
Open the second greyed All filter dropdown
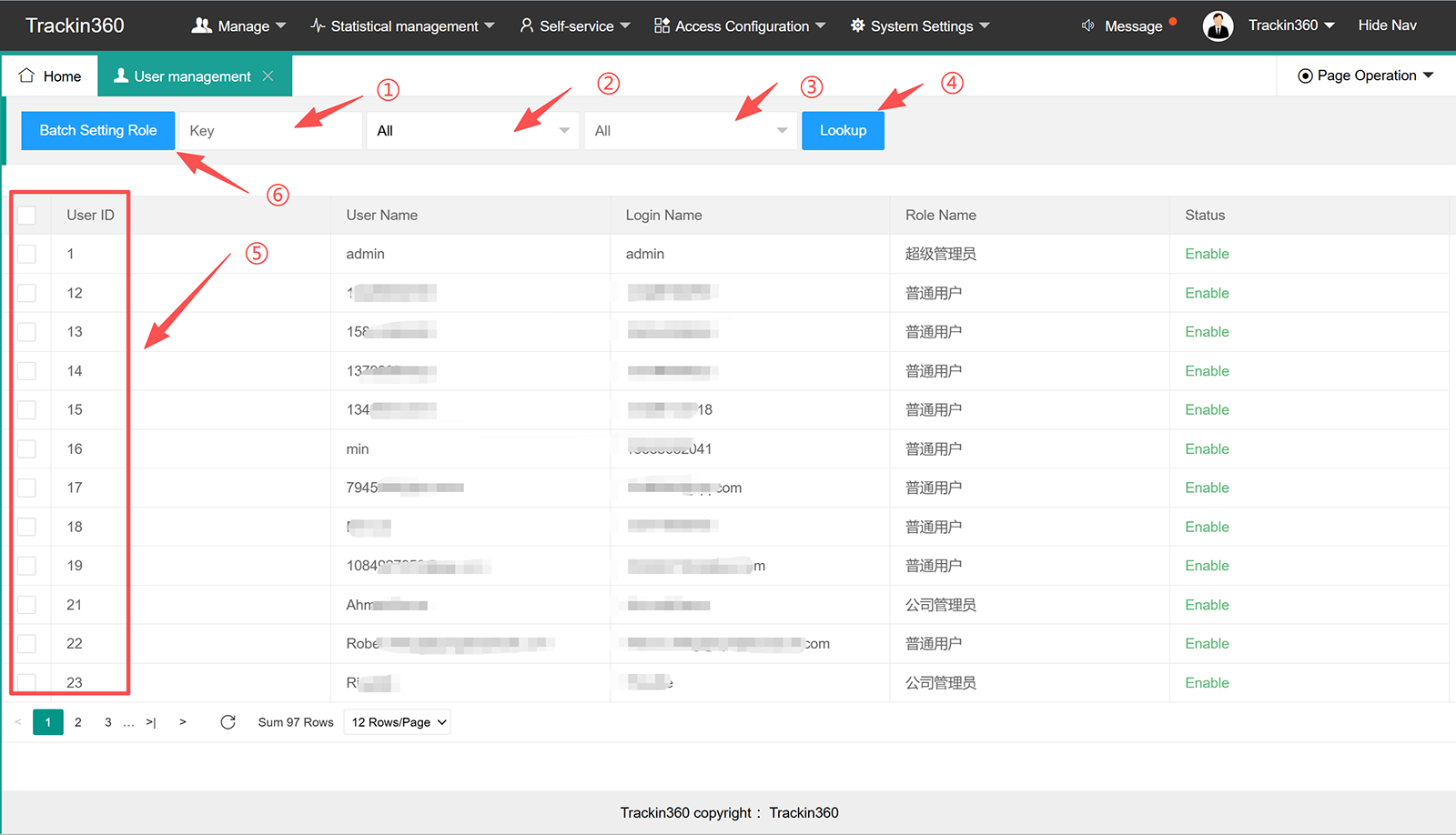[691, 130]
